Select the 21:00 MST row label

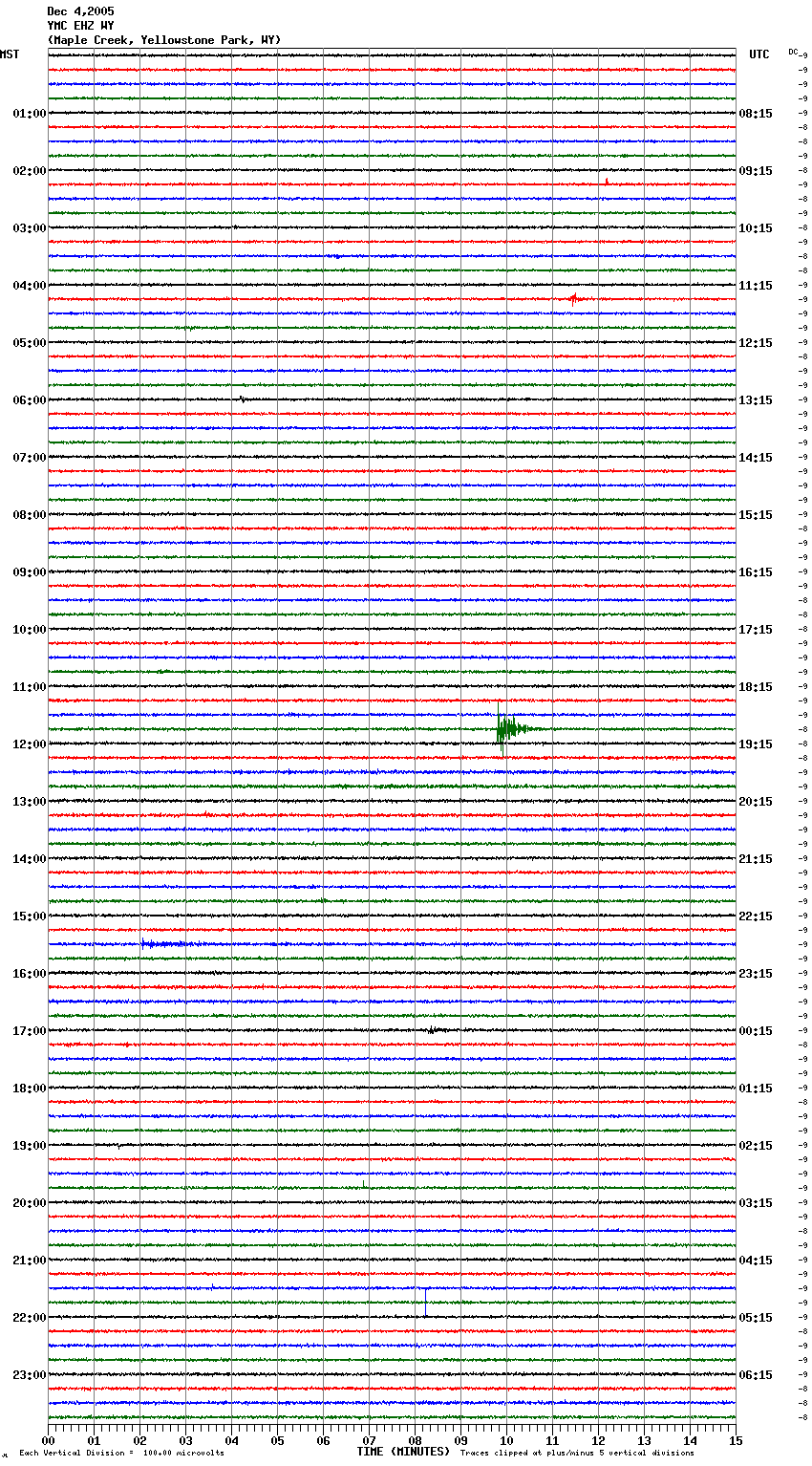tap(29, 1261)
